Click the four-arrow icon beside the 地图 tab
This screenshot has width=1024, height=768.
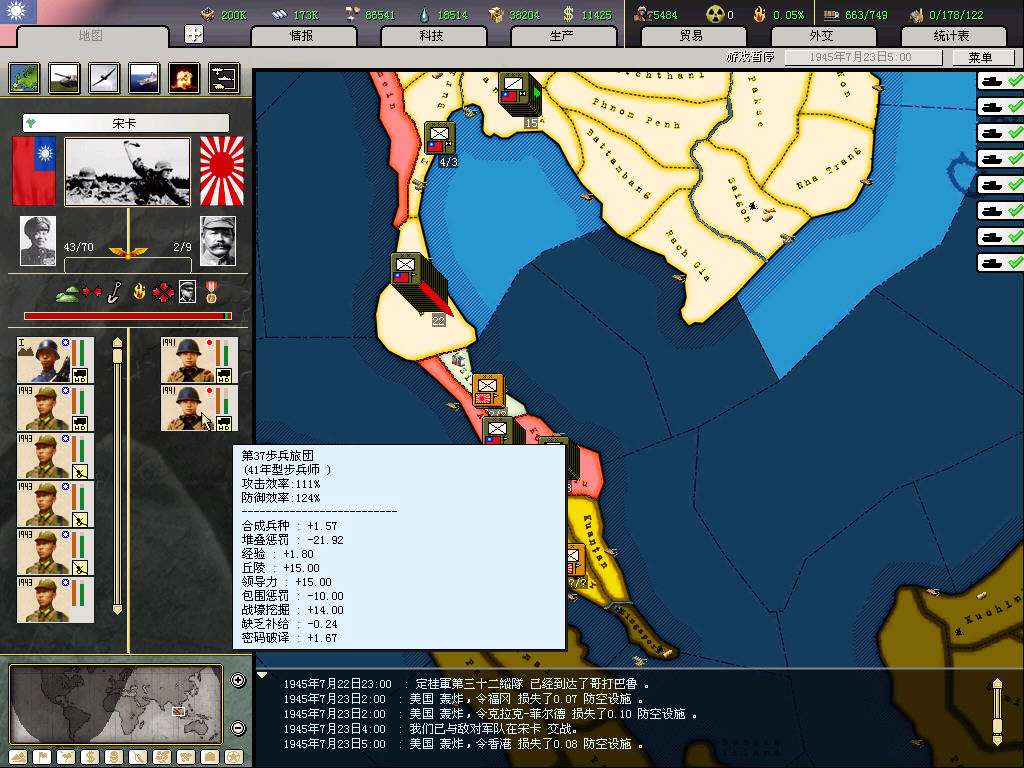(194, 34)
